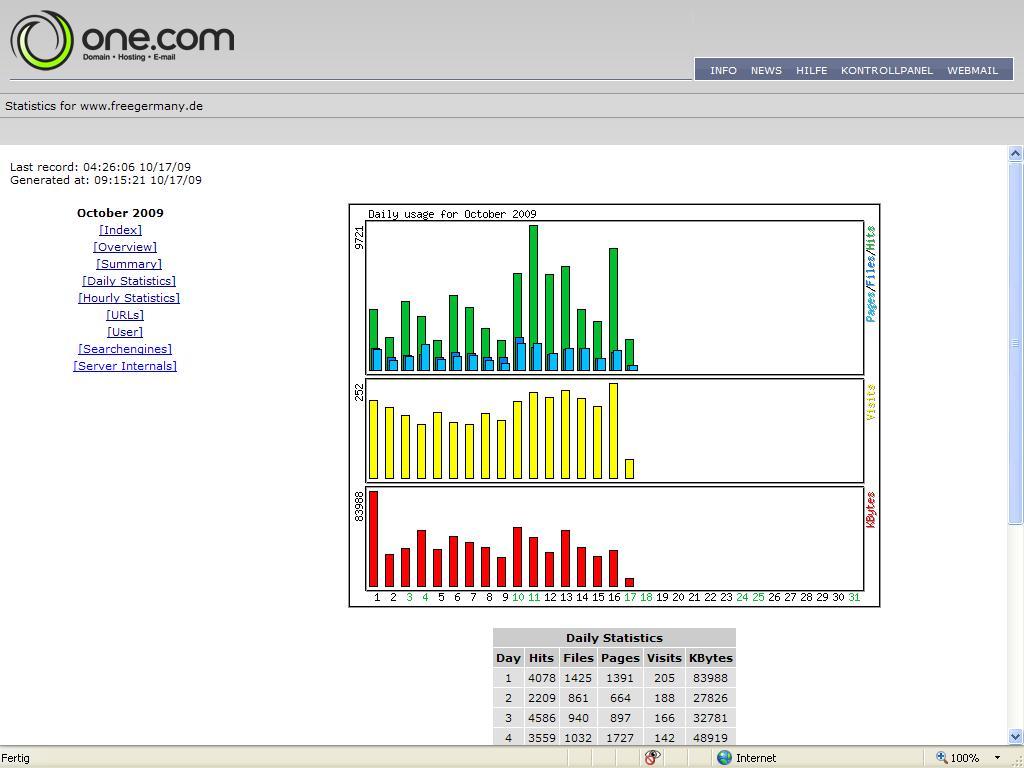
Task: Open the WEBMAIL menu item
Action: (x=972, y=70)
